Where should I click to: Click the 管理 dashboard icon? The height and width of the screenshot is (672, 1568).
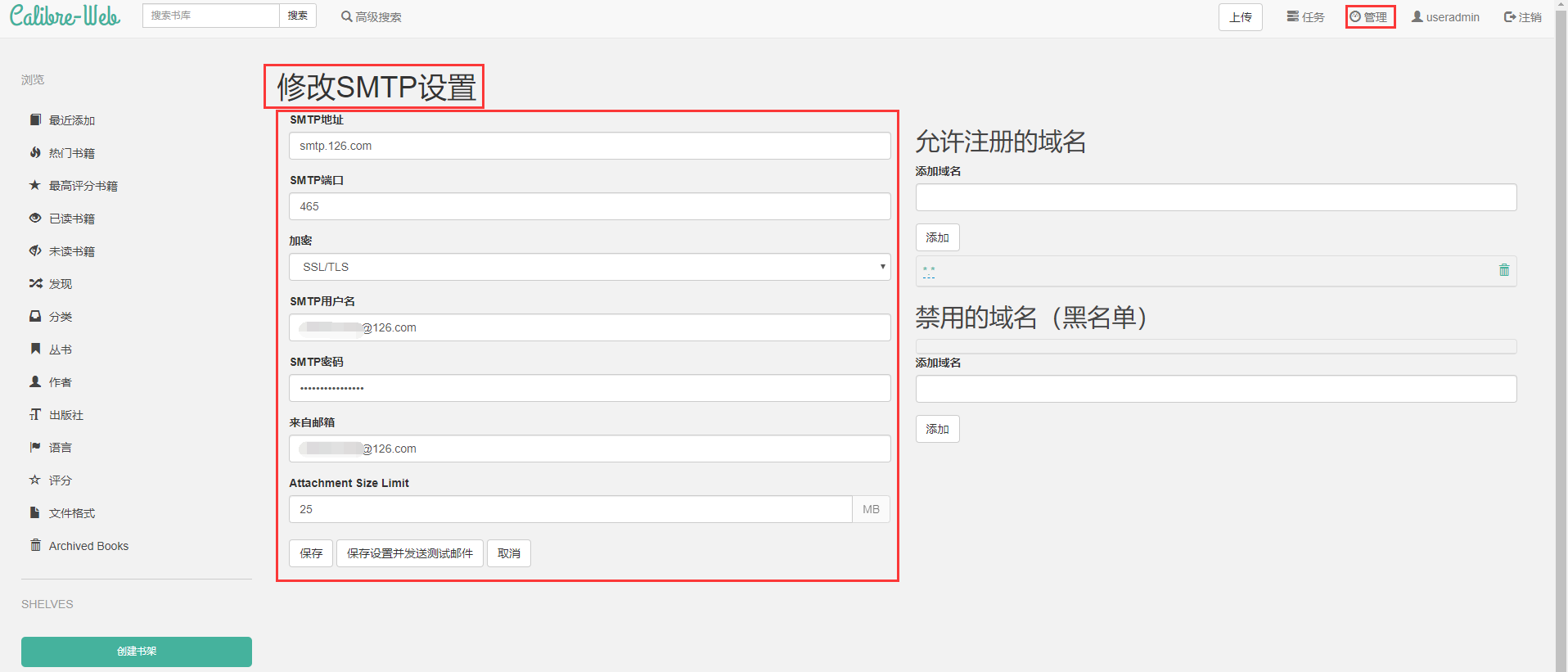(x=1355, y=16)
